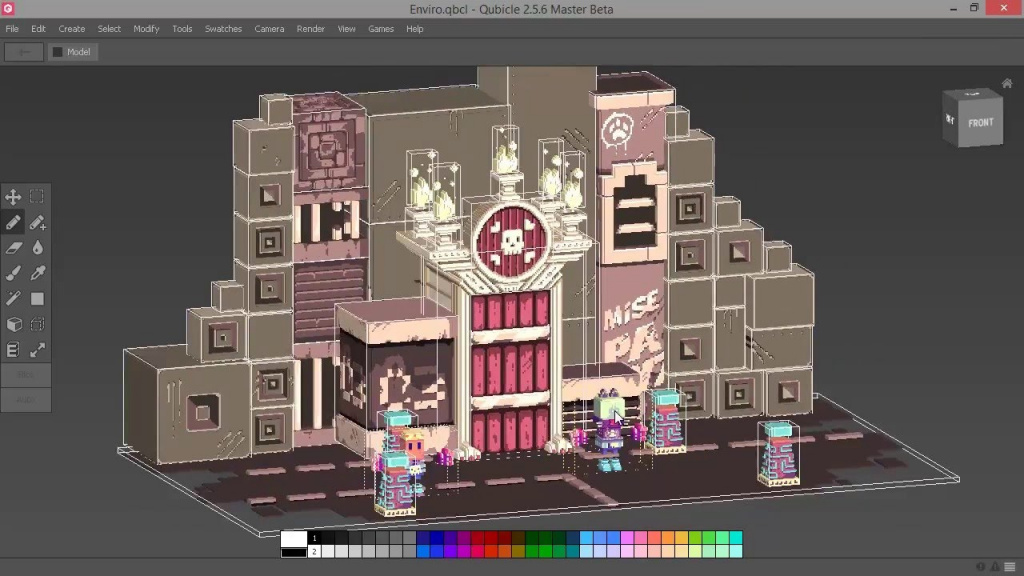Screen dimensions: 1024x576
Task: Activate the Eyedropper color picker
Action: coord(37,273)
